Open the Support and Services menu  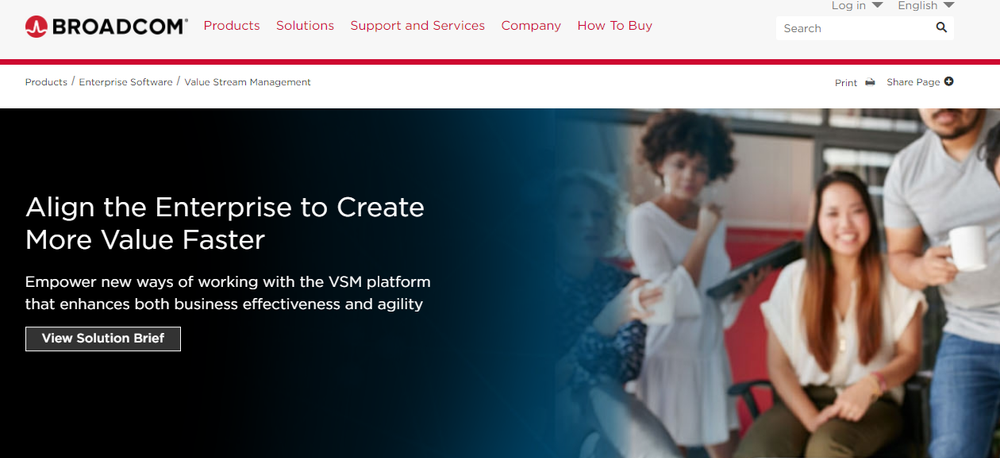(x=418, y=26)
